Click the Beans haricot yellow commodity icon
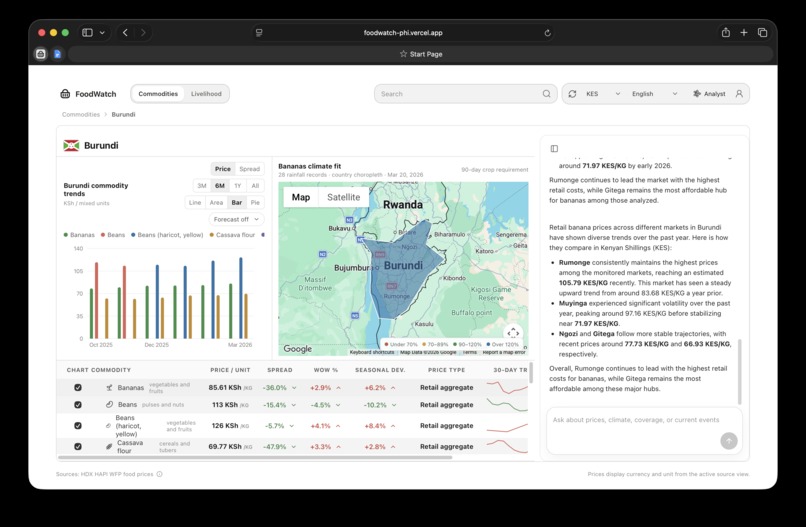806x527 pixels. click(108, 426)
